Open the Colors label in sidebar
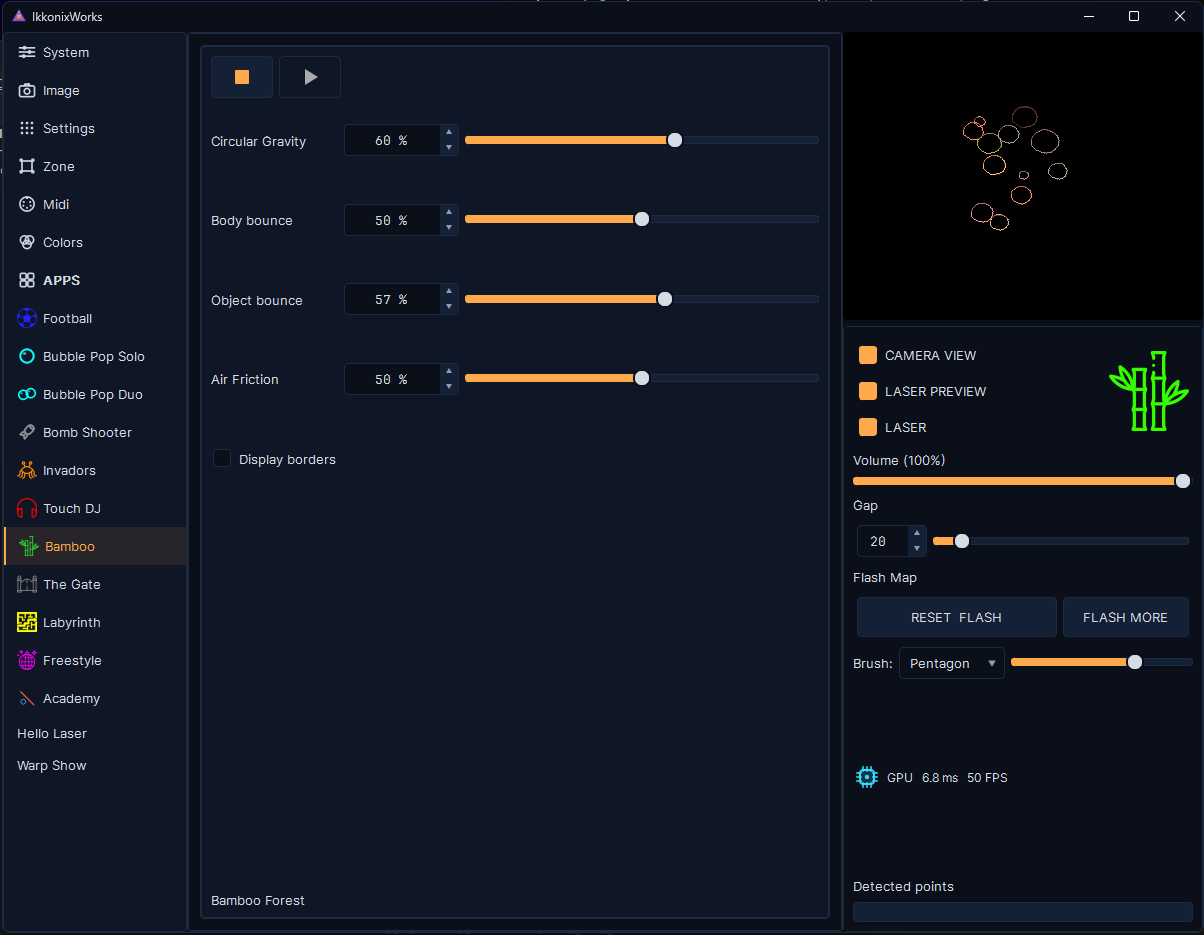Viewport: 1204px width, 935px height. tap(63, 242)
